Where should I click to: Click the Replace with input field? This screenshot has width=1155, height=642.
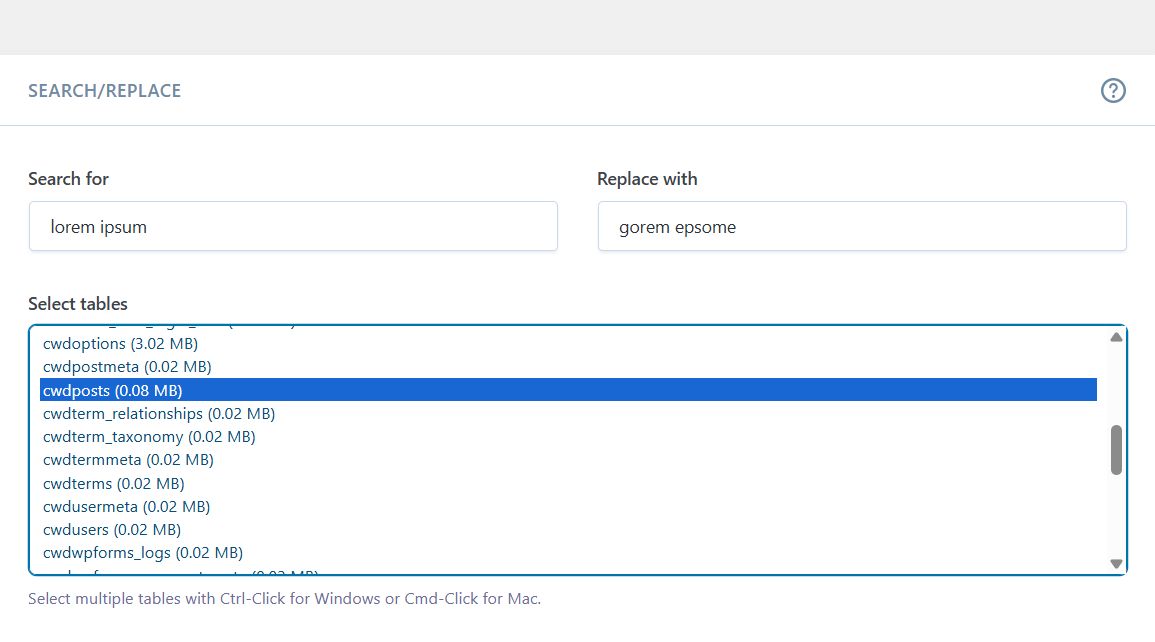pos(862,227)
